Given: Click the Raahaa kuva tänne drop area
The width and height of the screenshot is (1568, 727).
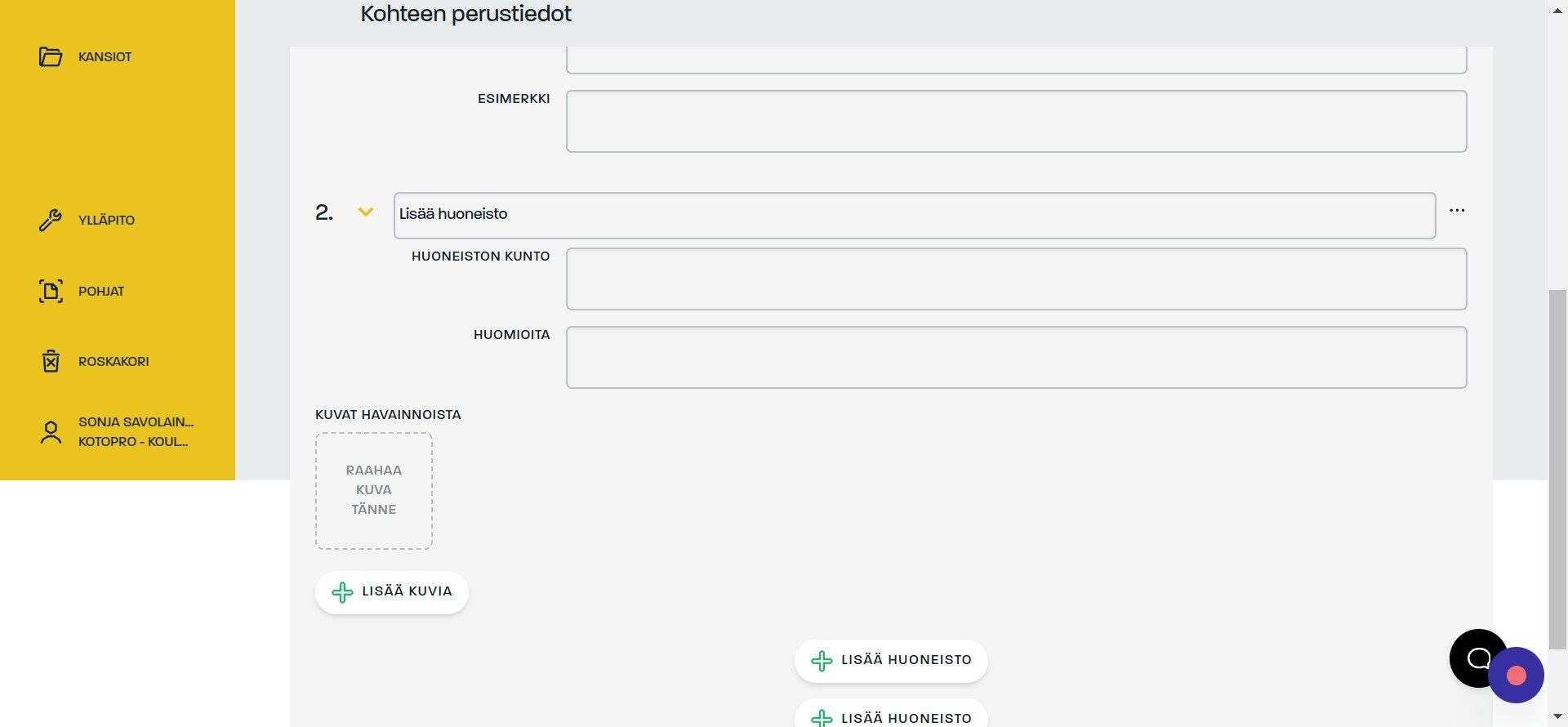Looking at the screenshot, I should (x=374, y=491).
